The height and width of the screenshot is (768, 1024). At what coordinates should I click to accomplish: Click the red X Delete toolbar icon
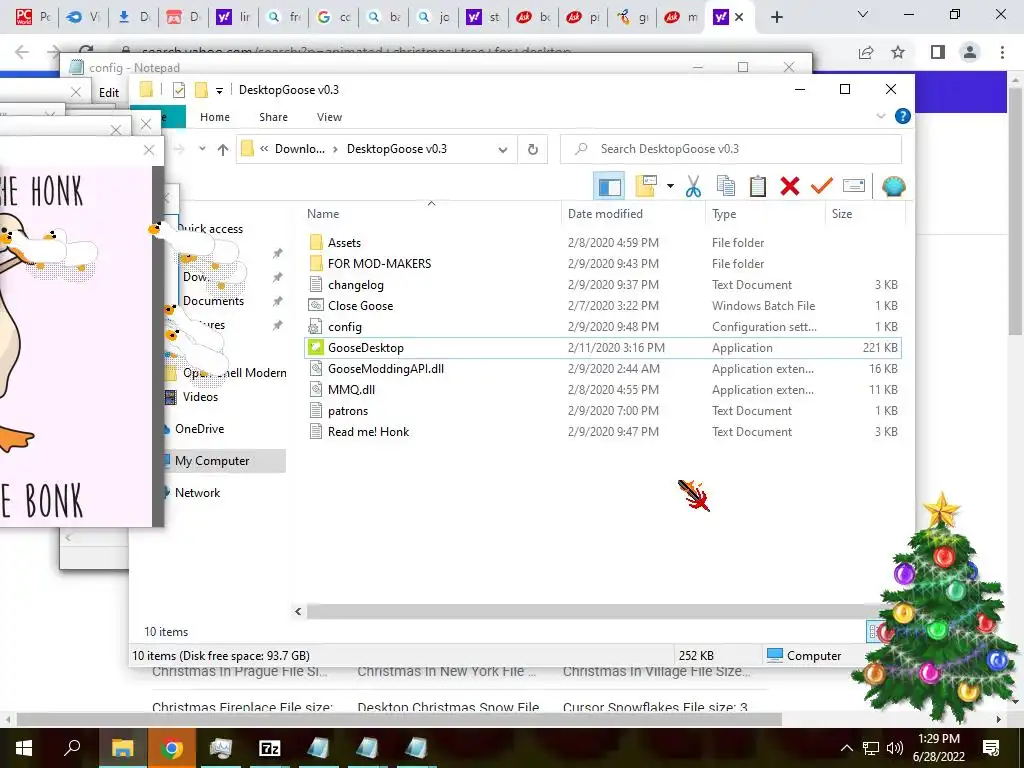click(x=790, y=187)
